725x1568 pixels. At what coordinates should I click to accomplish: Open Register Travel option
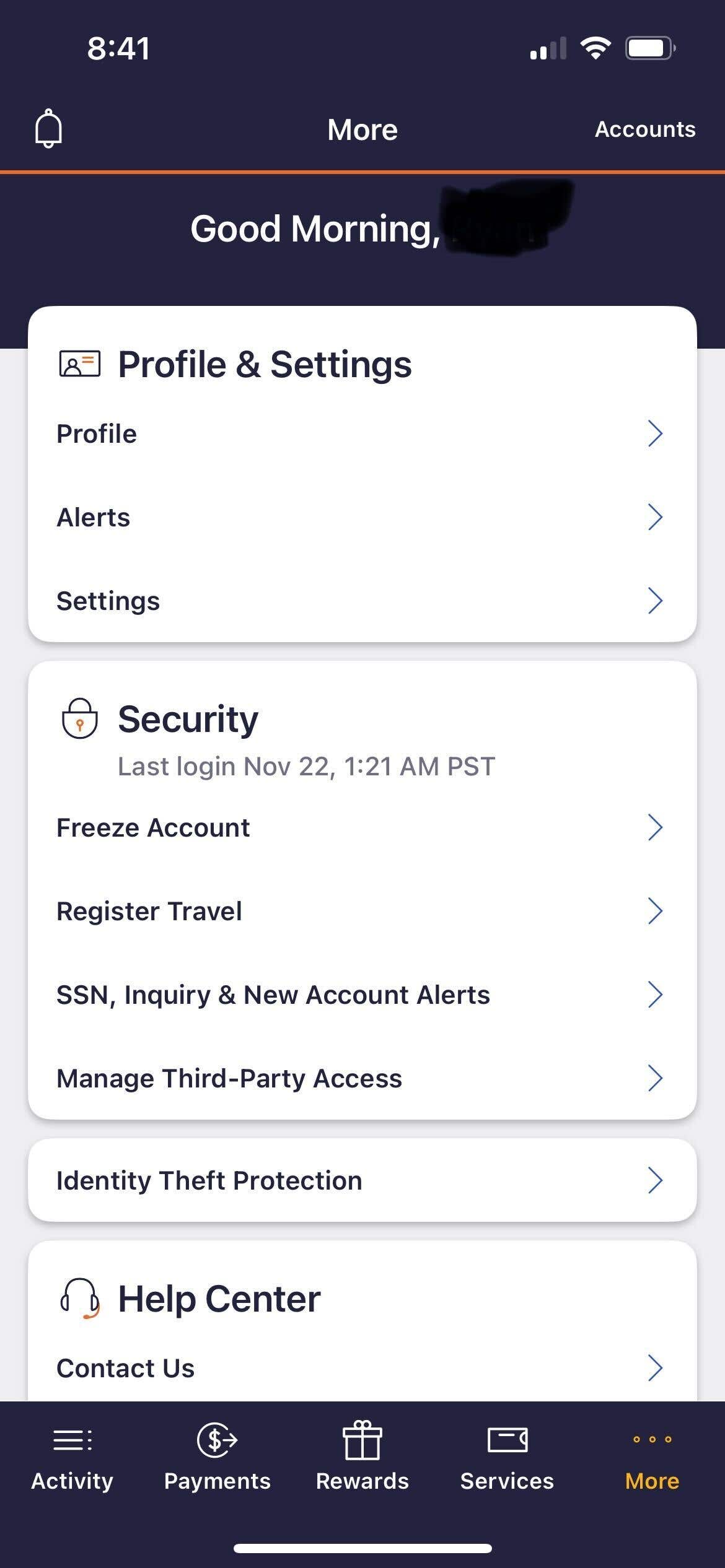149,912
